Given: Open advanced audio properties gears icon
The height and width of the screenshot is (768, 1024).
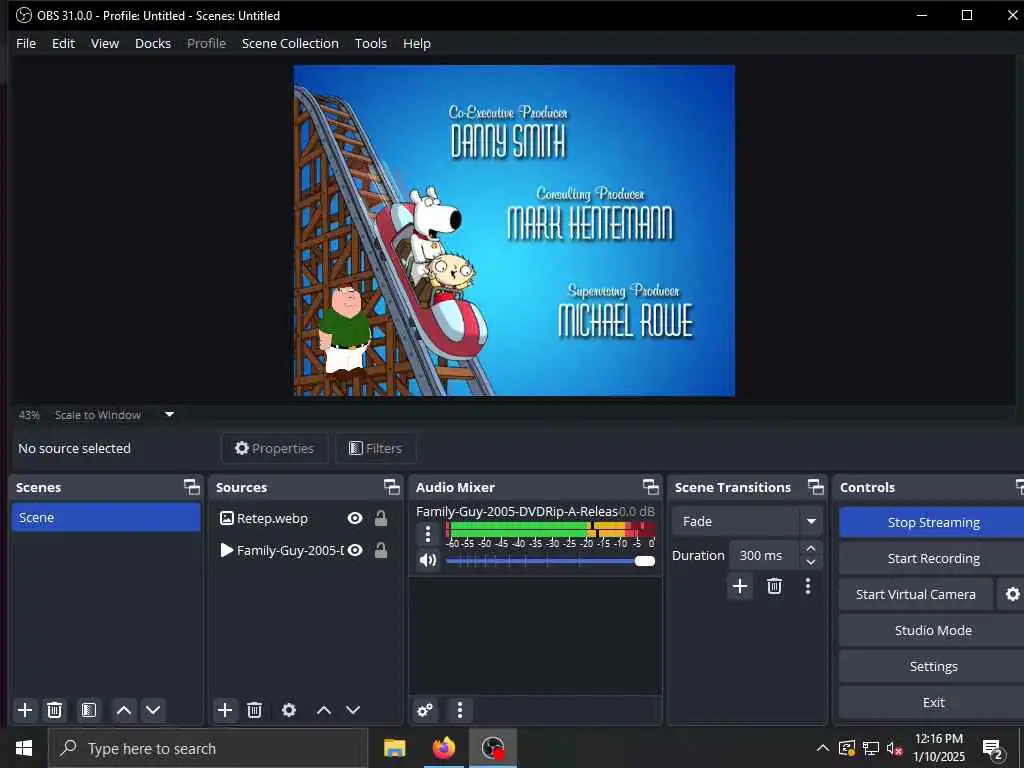Looking at the screenshot, I should (425, 710).
